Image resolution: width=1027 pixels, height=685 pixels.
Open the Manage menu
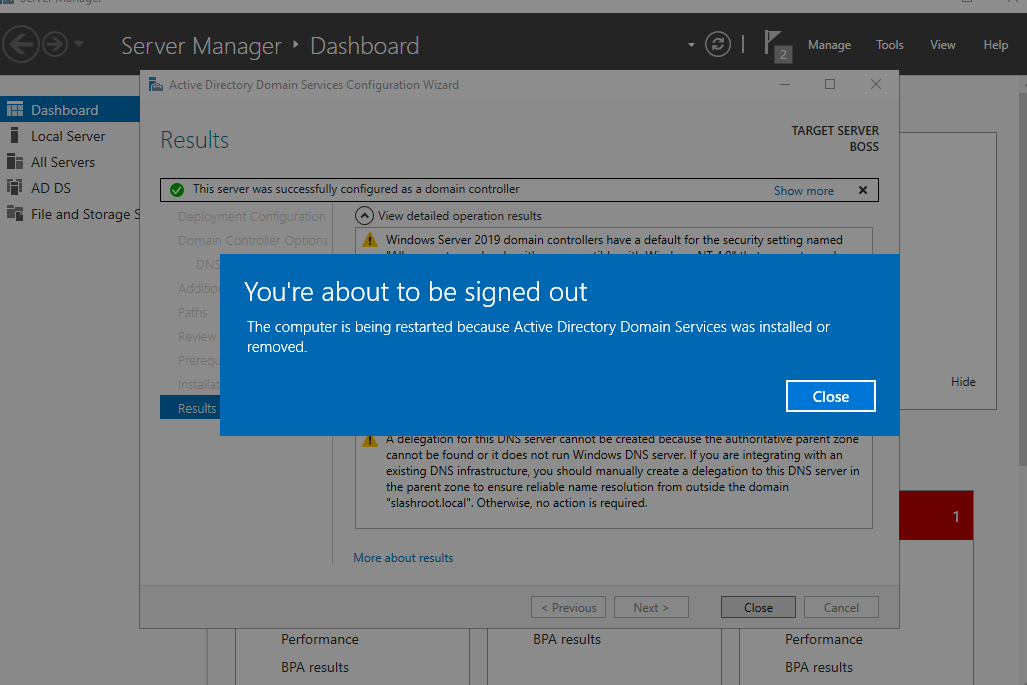click(x=829, y=45)
